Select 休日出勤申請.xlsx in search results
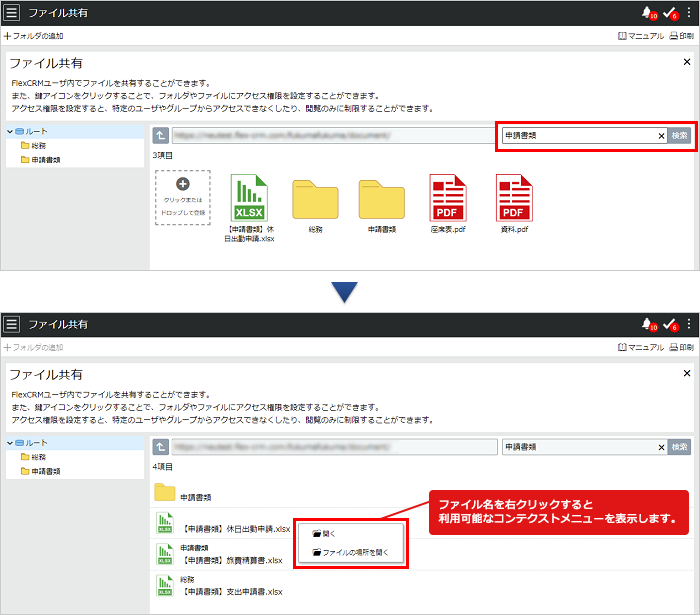Viewport: 700px width, 615px height. 237,529
